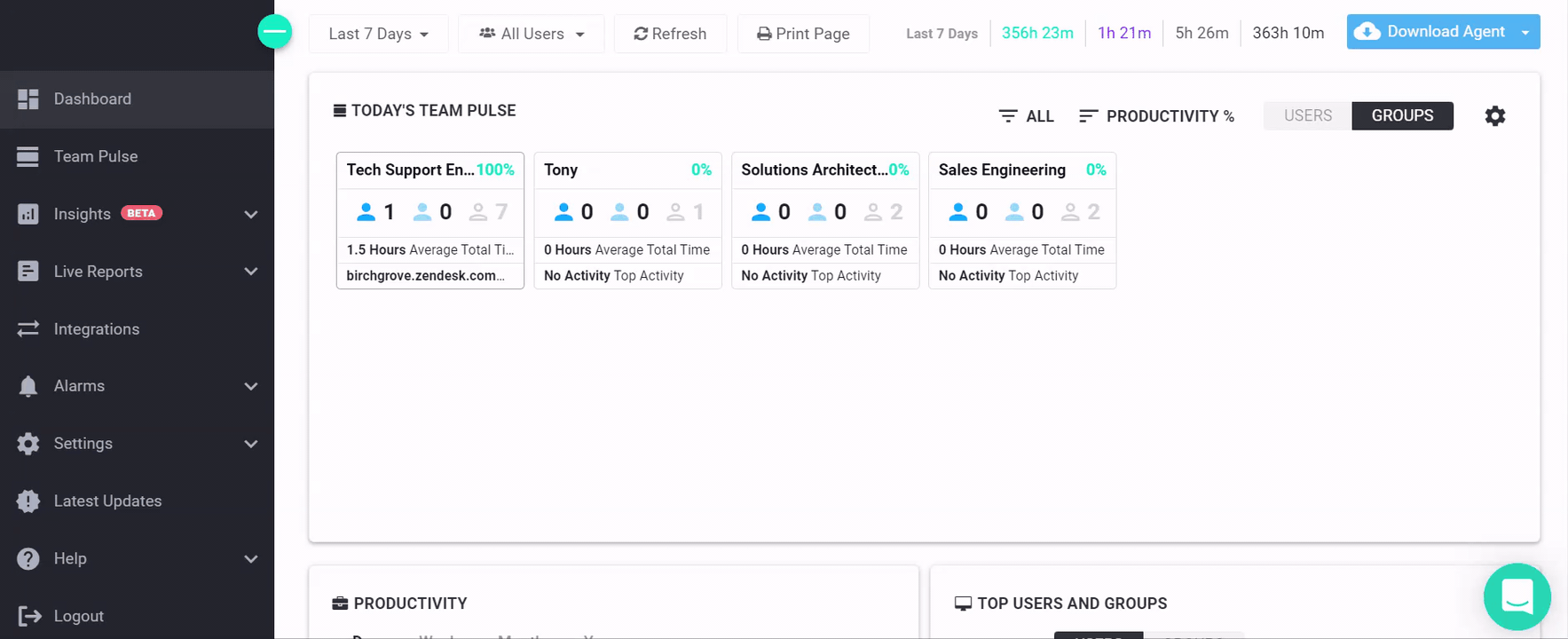The width and height of the screenshot is (1568, 639).
Task: Click the Top Users and Groups monitor icon
Action: click(963, 603)
